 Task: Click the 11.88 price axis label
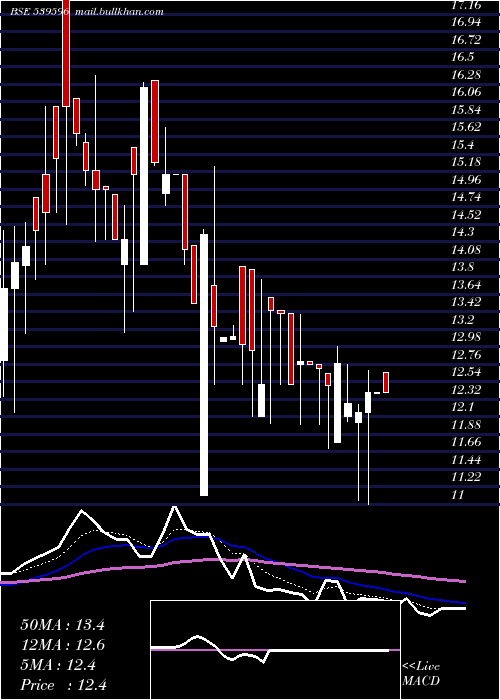coord(466,425)
